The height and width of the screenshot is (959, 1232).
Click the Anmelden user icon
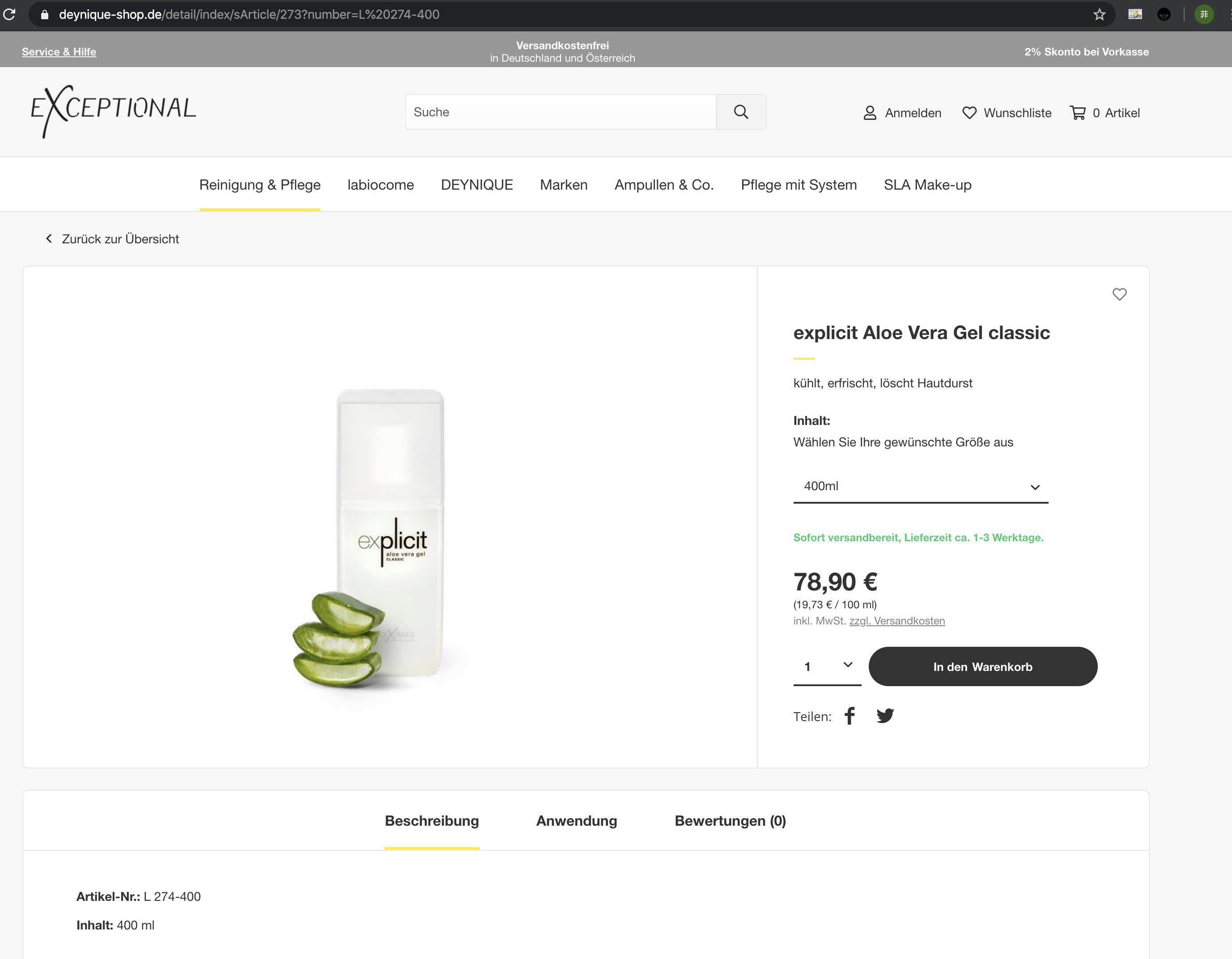pyautogui.click(x=870, y=113)
